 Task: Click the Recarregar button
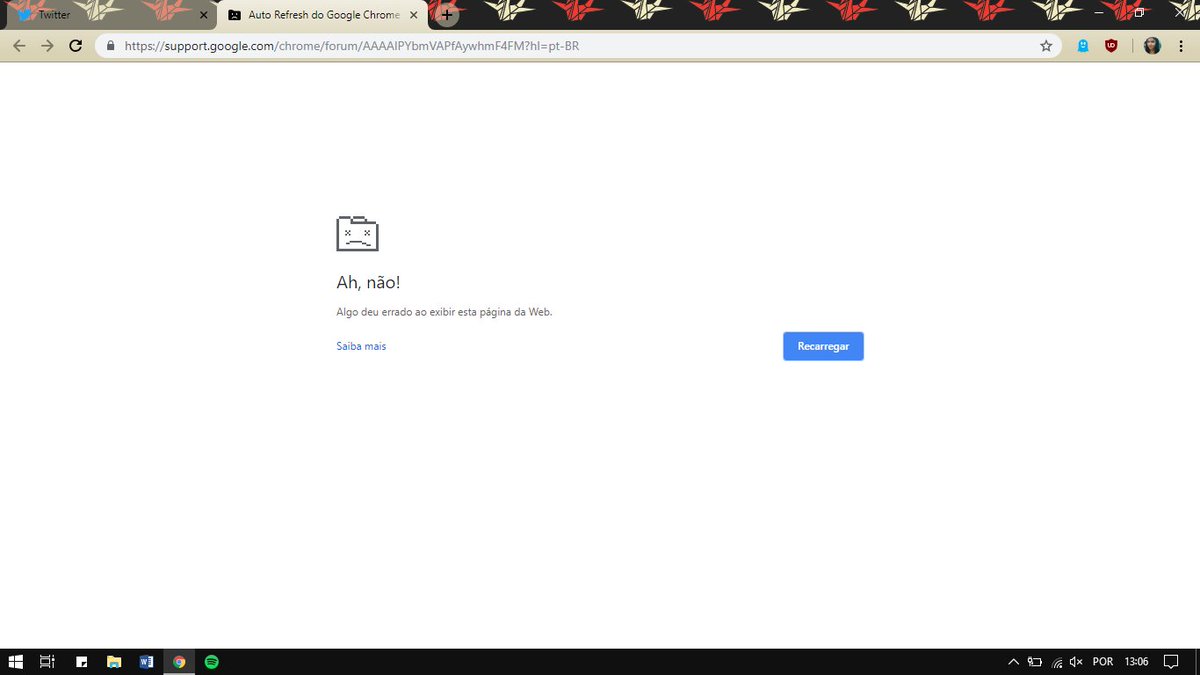[x=823, y=346]
